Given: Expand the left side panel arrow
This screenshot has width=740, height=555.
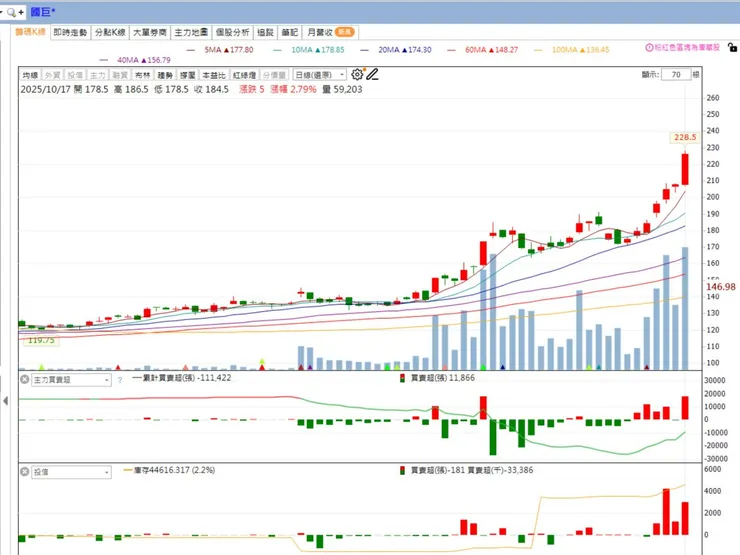Looking at the screenshot, I should click(x=5, y=401).
